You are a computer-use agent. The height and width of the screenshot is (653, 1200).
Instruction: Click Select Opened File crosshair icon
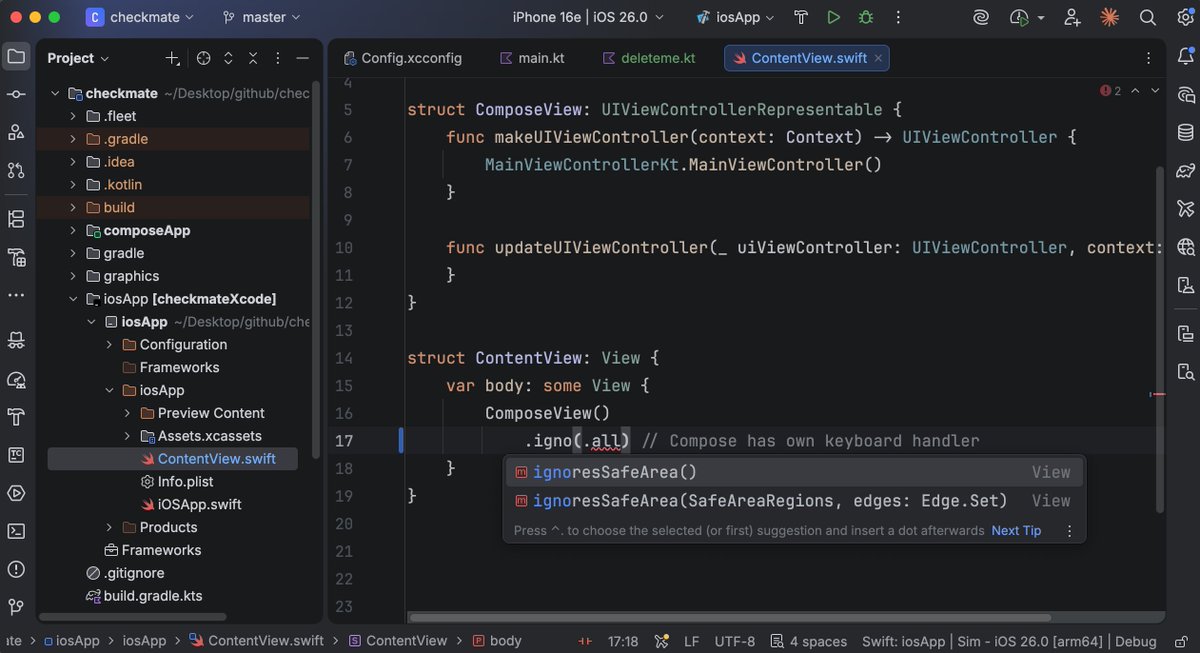[x=204, y=58]
